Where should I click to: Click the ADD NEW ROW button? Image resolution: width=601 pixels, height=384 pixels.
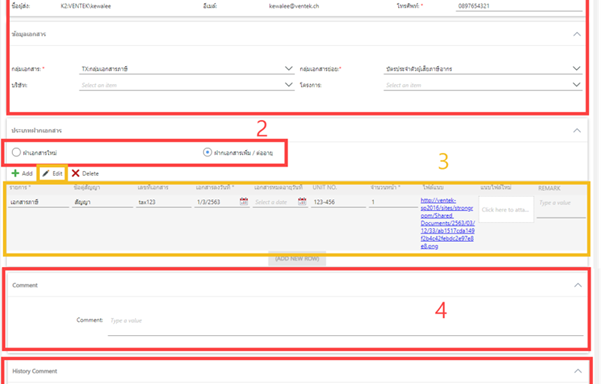(x=297, y=259)
